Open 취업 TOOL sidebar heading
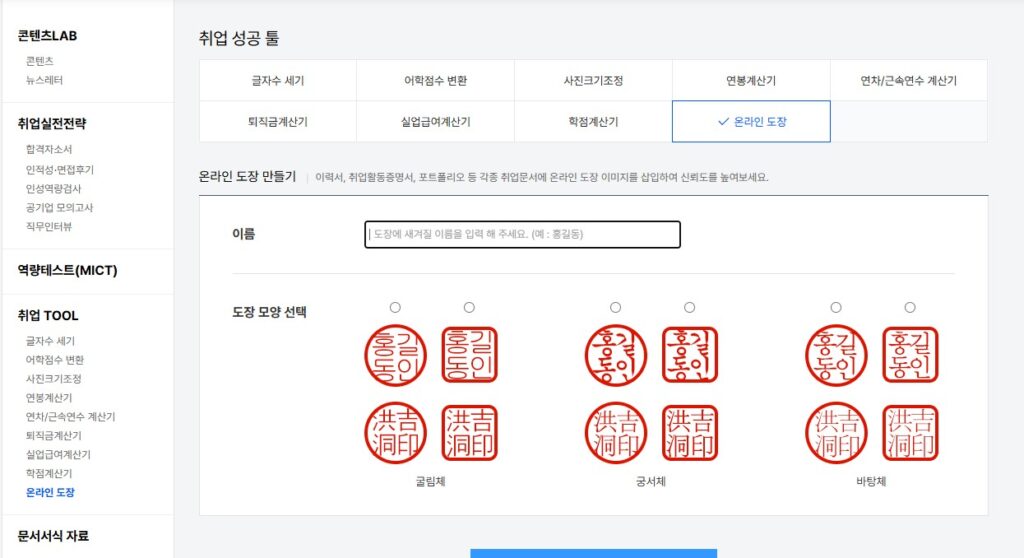The height and width of the screenshot is (558, 1024). (48, 316)
